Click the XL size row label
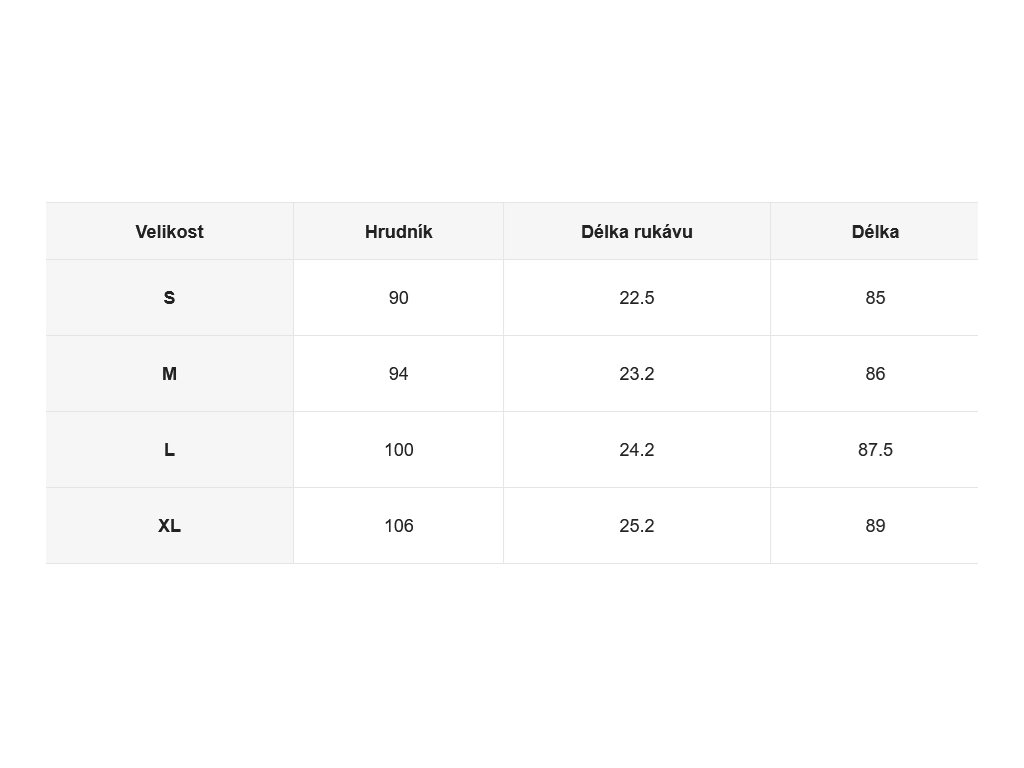Screen dimensions: 1024x768 tap(169, 526)
